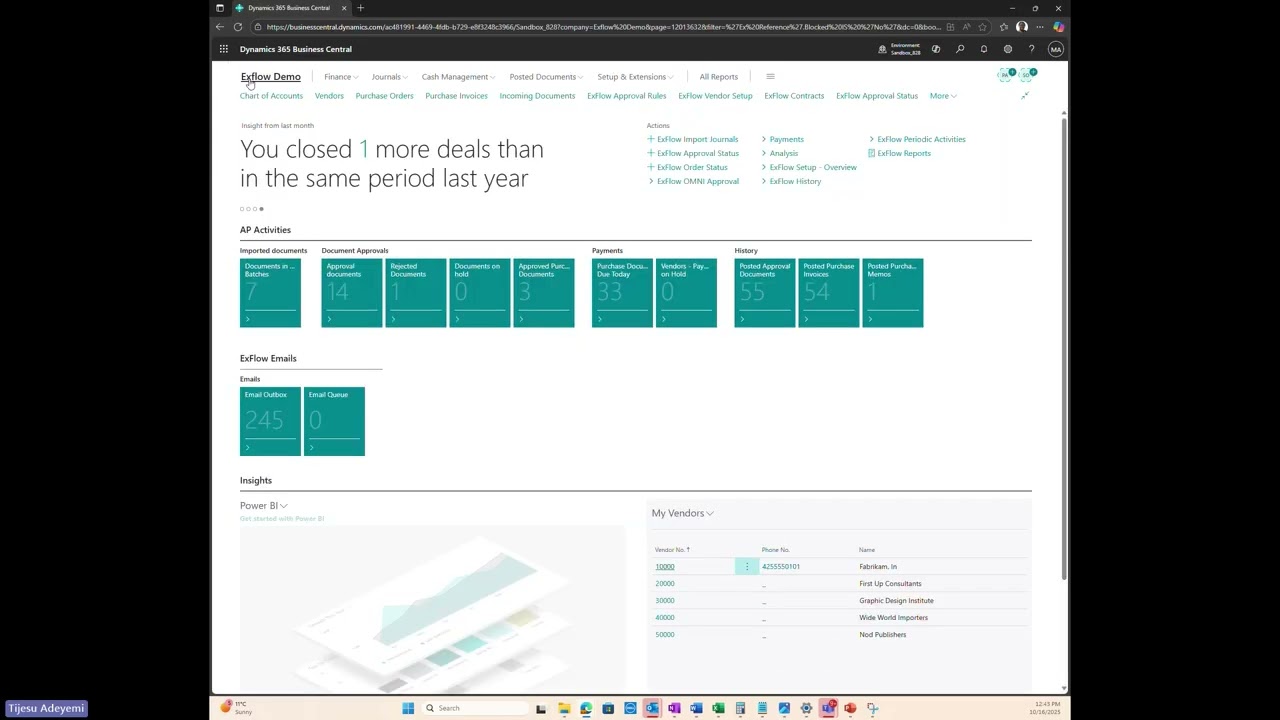Click the ExFlow Demo company link
Image resolution: width=1280 pixels, height=720 pixels.
click(270, 77)
